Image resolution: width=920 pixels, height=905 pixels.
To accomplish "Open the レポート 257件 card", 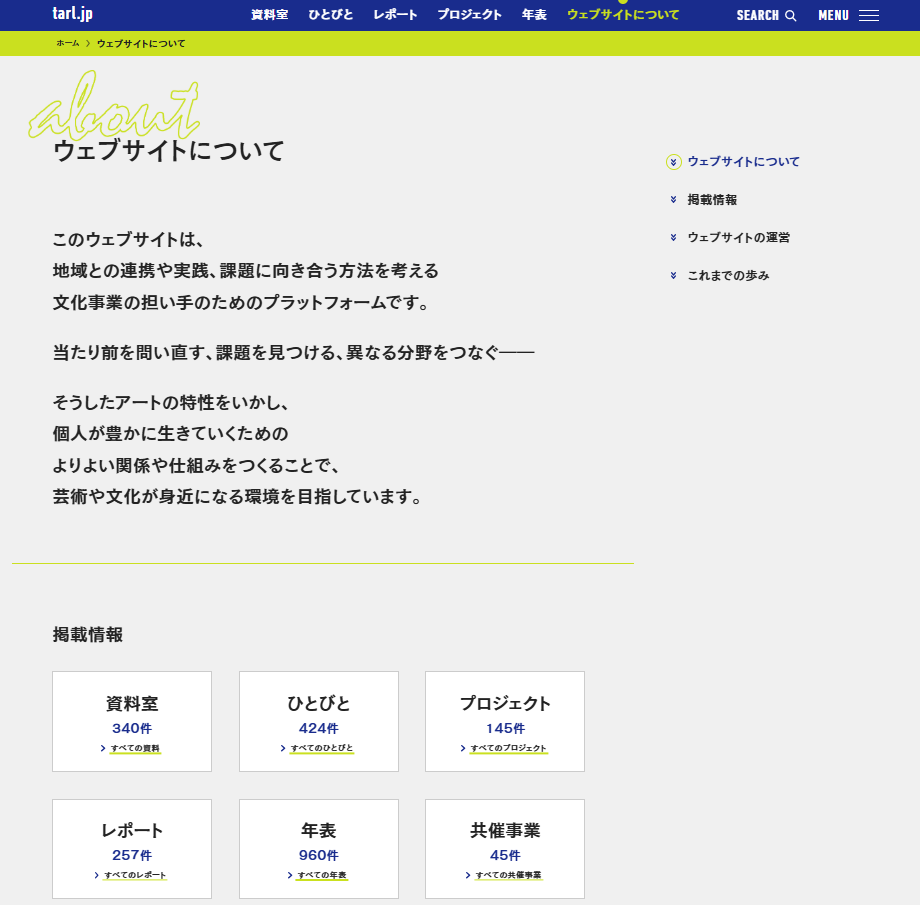I will pyautogui.click(x=132, y=848).
